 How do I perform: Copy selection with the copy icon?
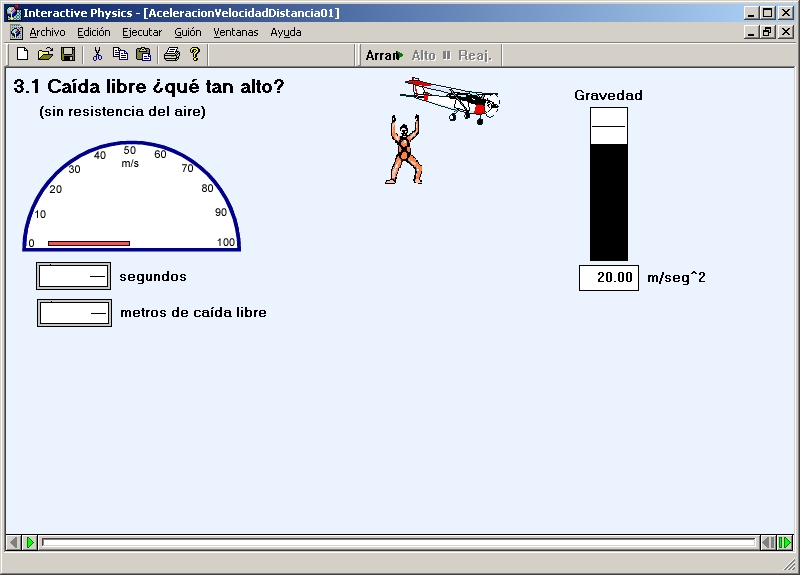(x=120, y=54)
